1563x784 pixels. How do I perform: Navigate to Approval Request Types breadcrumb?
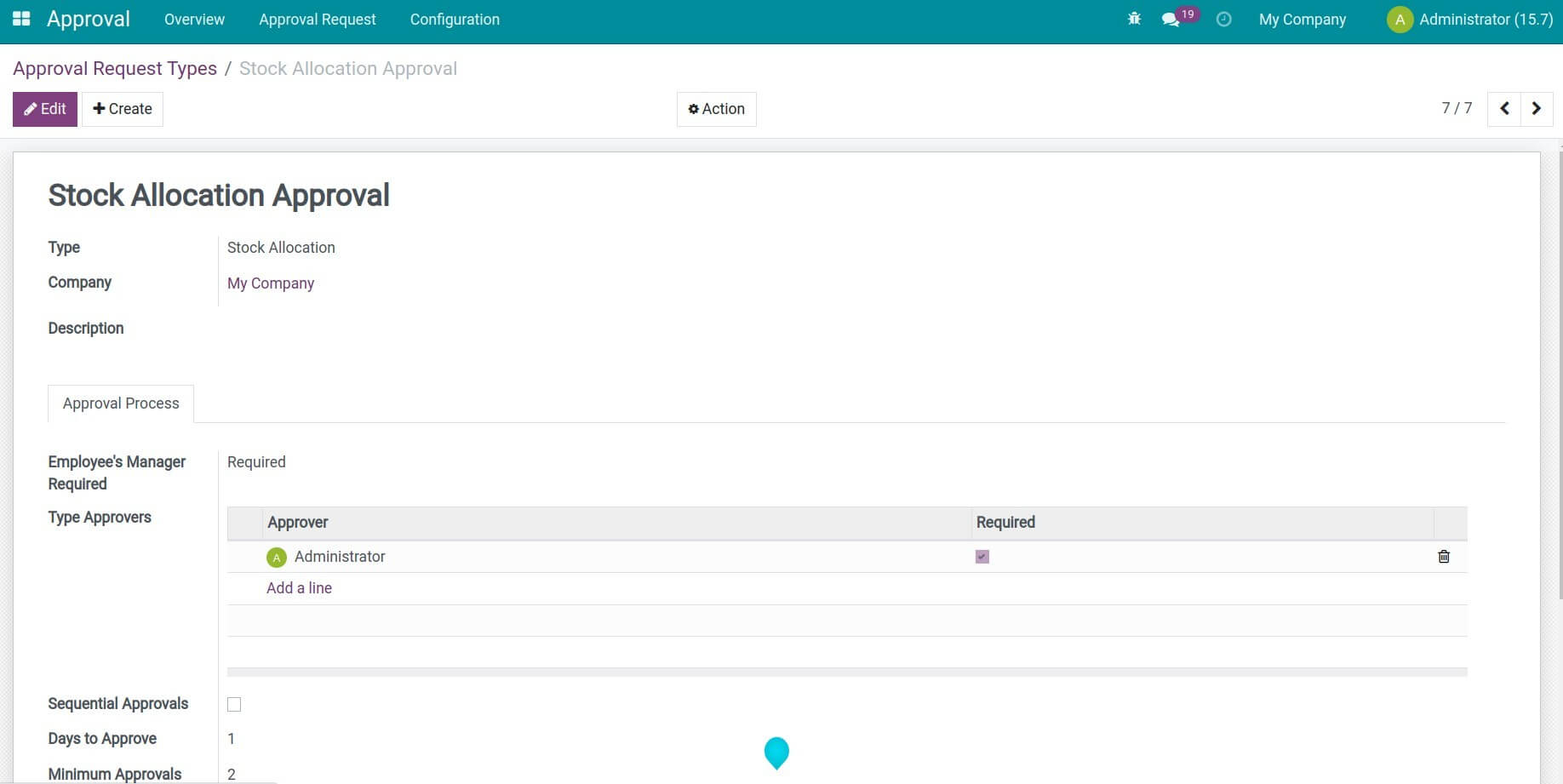point(115,69)
